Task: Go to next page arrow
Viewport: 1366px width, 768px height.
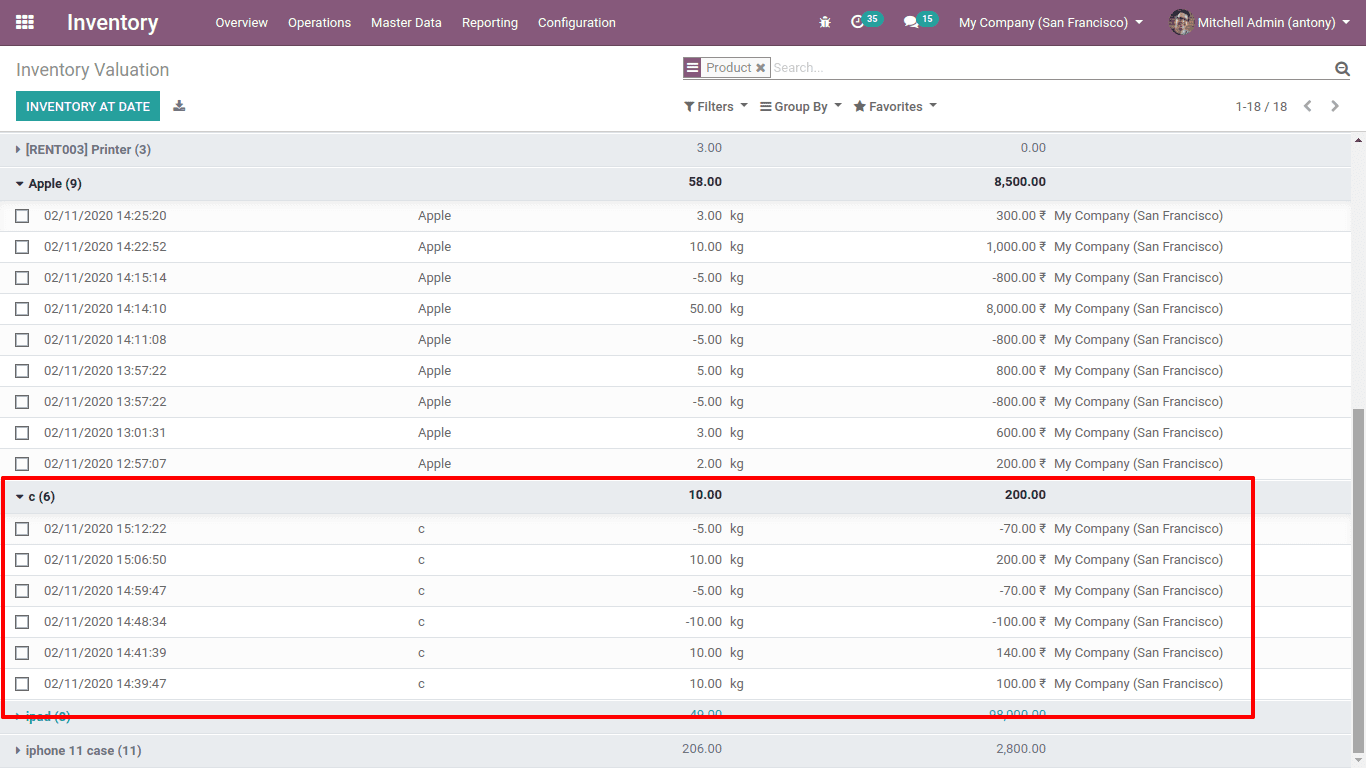Action: (x=1335, y=106)
